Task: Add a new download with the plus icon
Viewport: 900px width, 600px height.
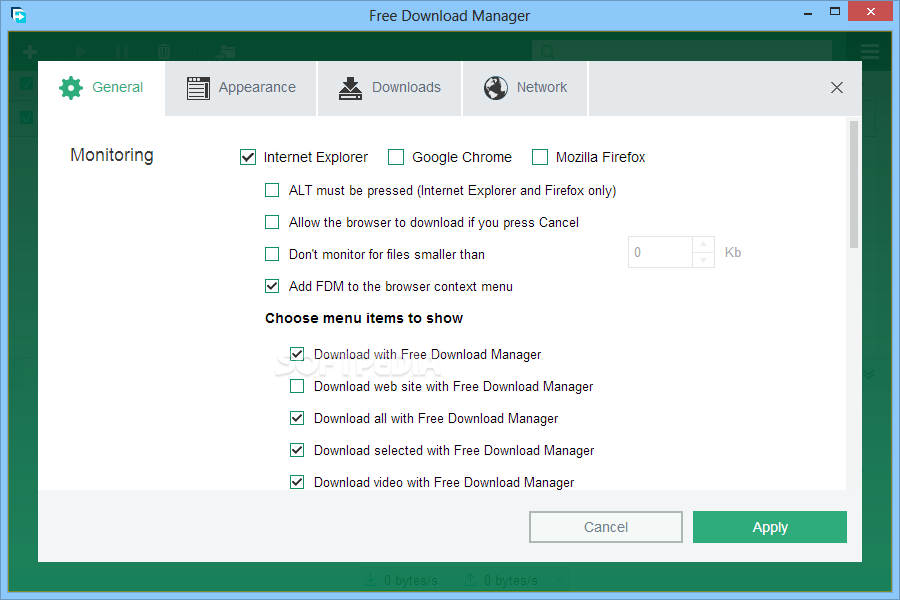Action: [28, 51]
